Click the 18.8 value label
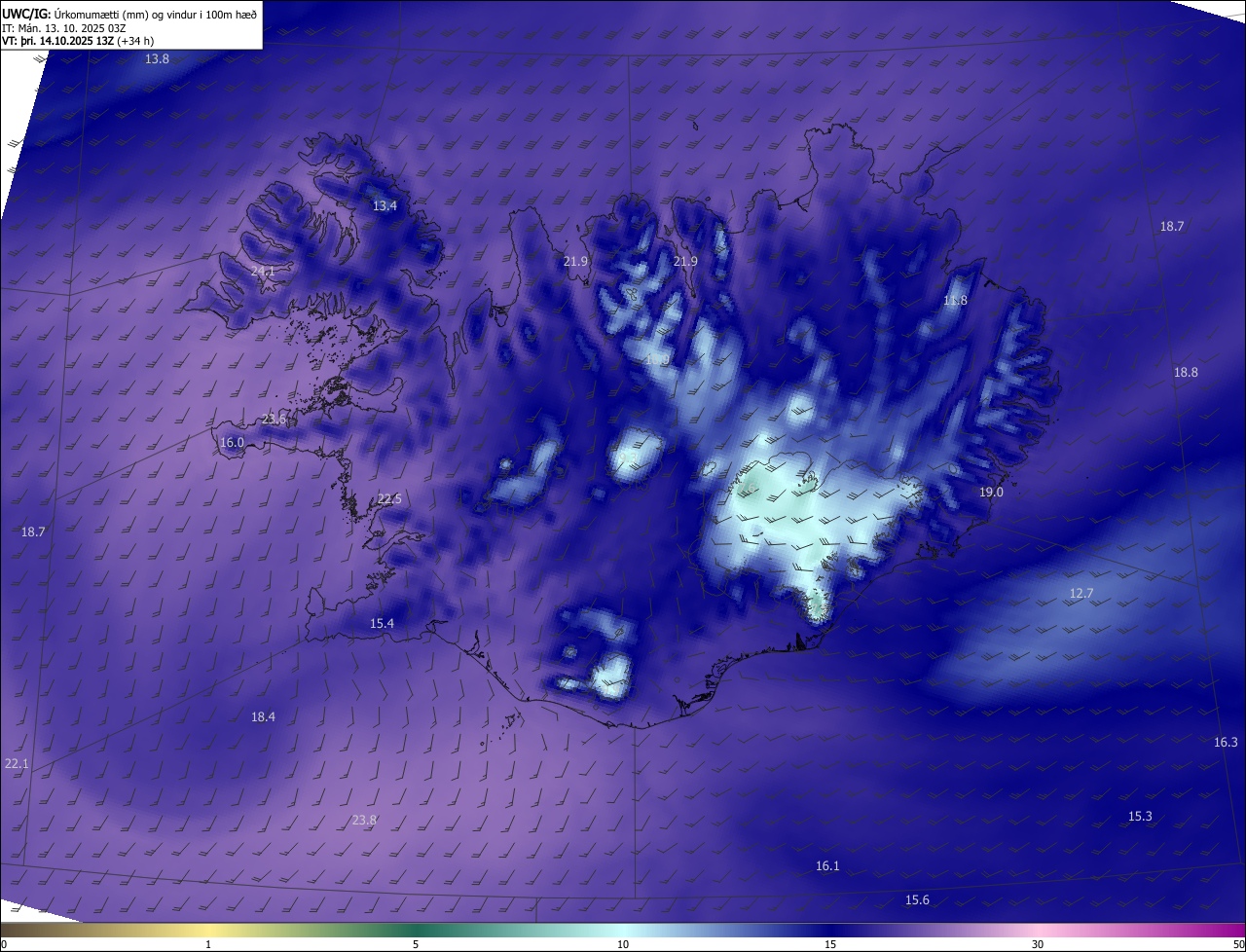This screenshot has width=1246, height=952. click(1186, 373)
